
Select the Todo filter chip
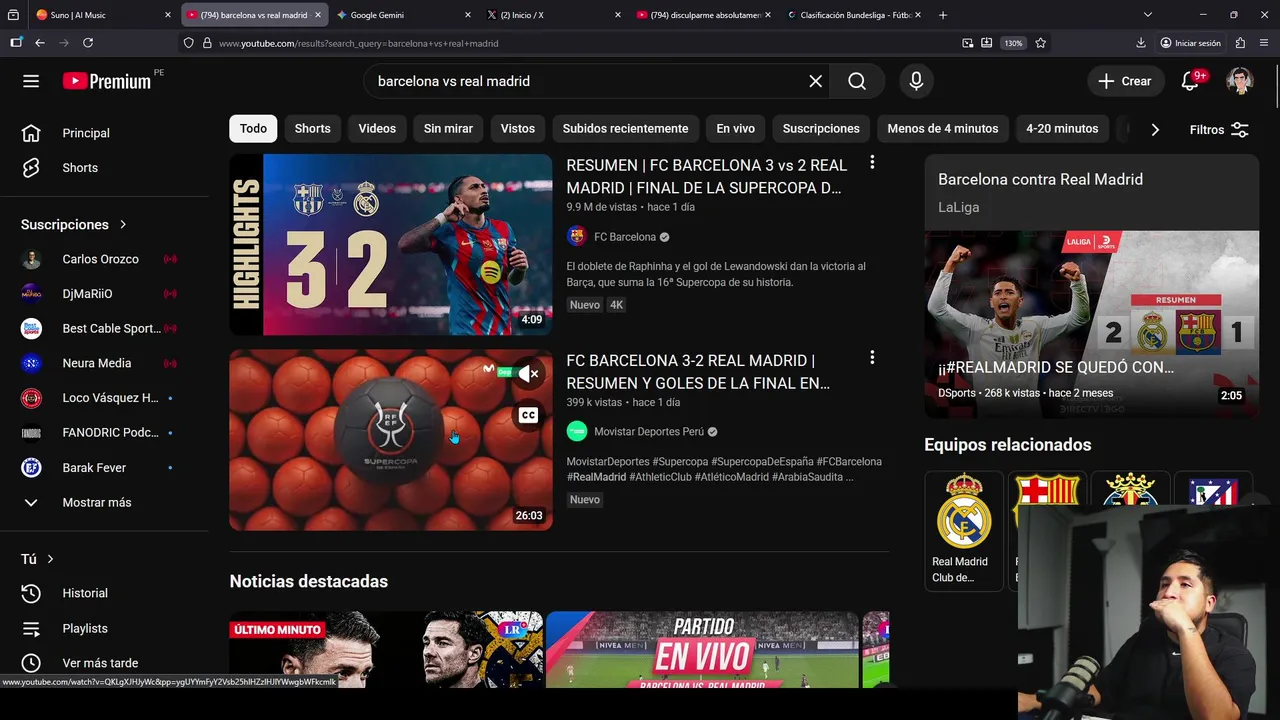pyautogui.click(x=253, y=128)
